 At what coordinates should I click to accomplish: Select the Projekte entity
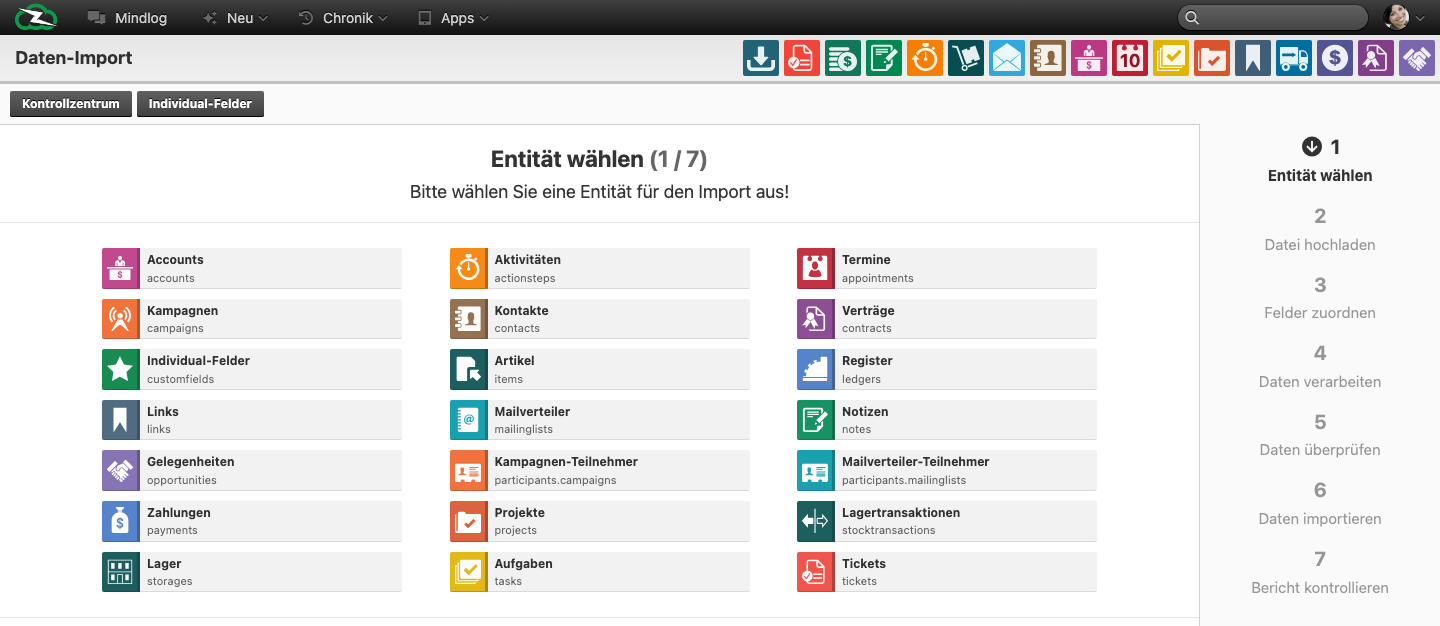(x=599, y=521)
